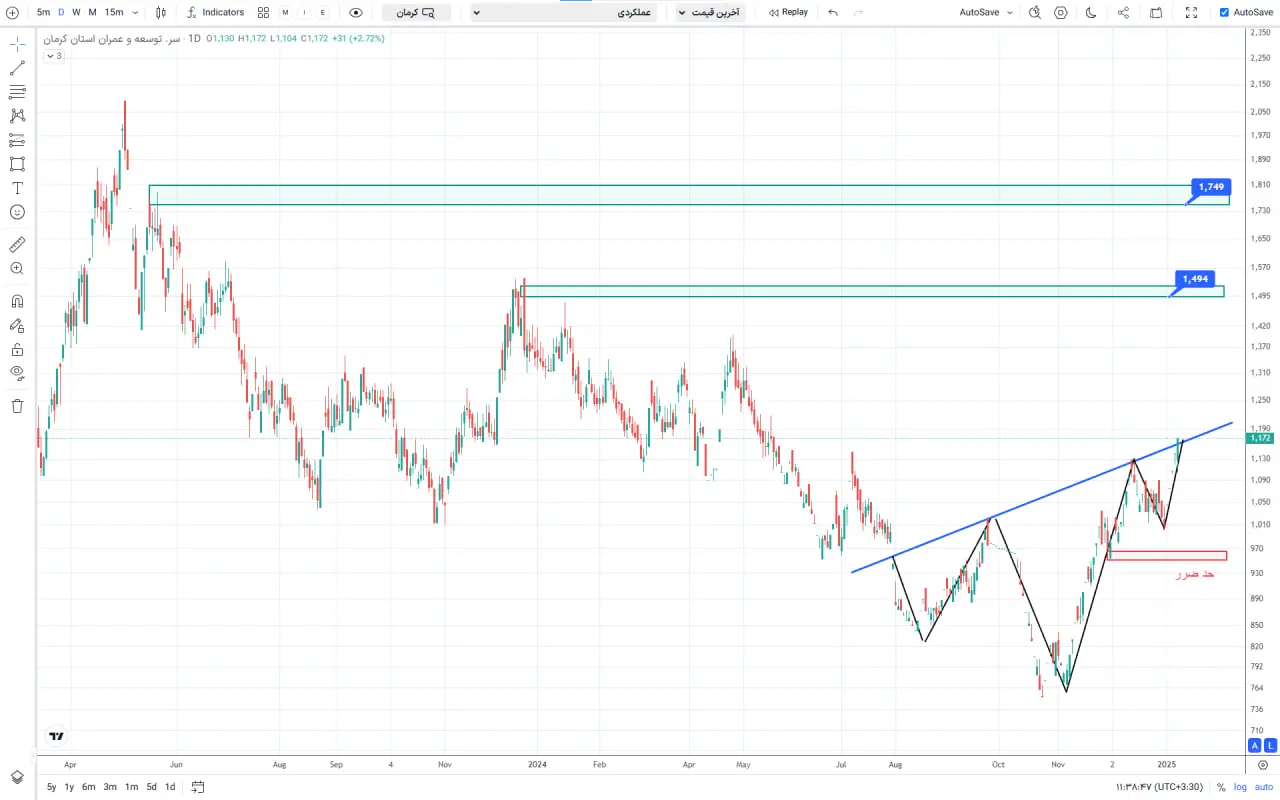Hide all drawings with left-toolbar eye icon
Screen dimensions: 1280x800
[x=17, y=373]
